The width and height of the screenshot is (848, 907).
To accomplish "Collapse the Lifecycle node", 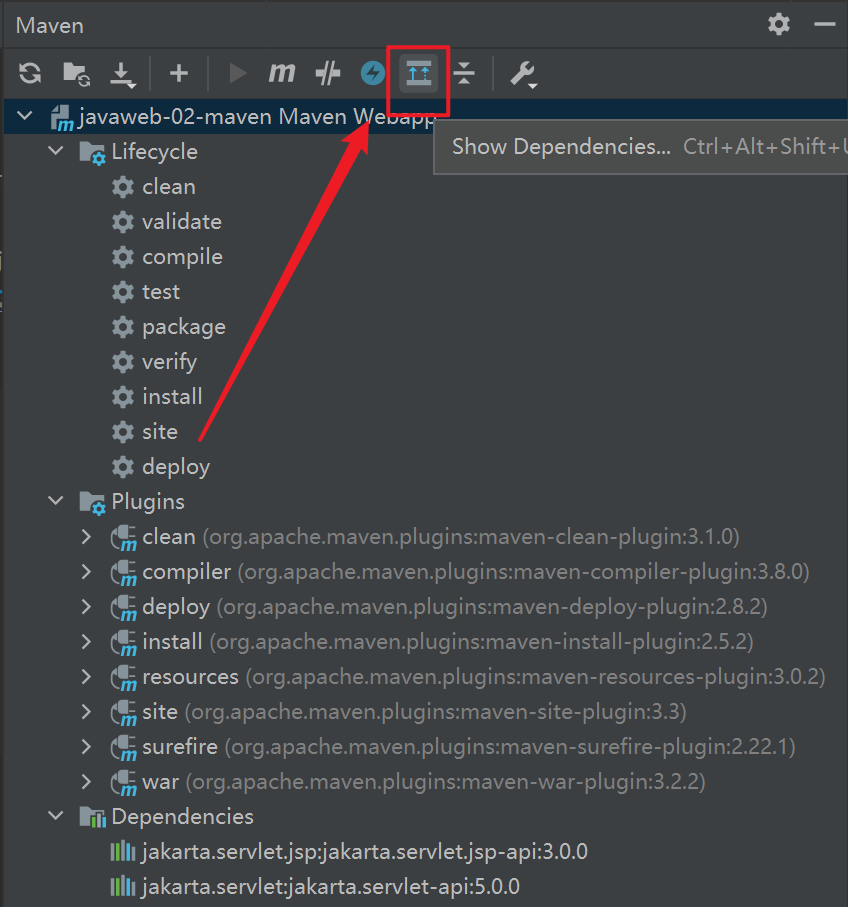I will [56, 151].
